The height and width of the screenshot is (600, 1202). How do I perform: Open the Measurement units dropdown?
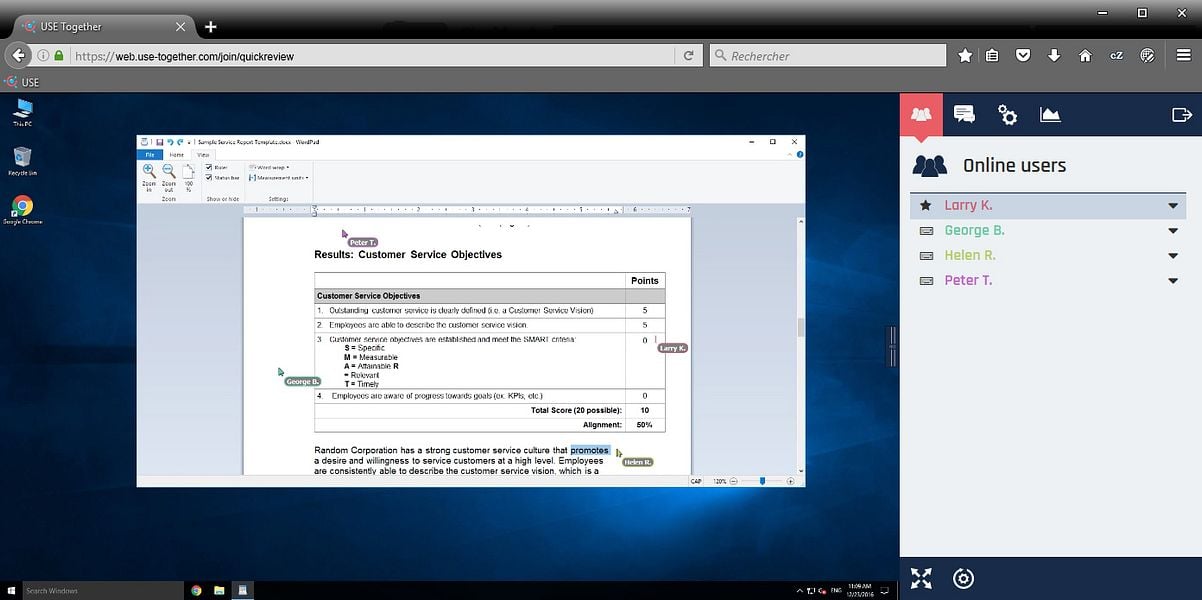click(x=278, y=178)
